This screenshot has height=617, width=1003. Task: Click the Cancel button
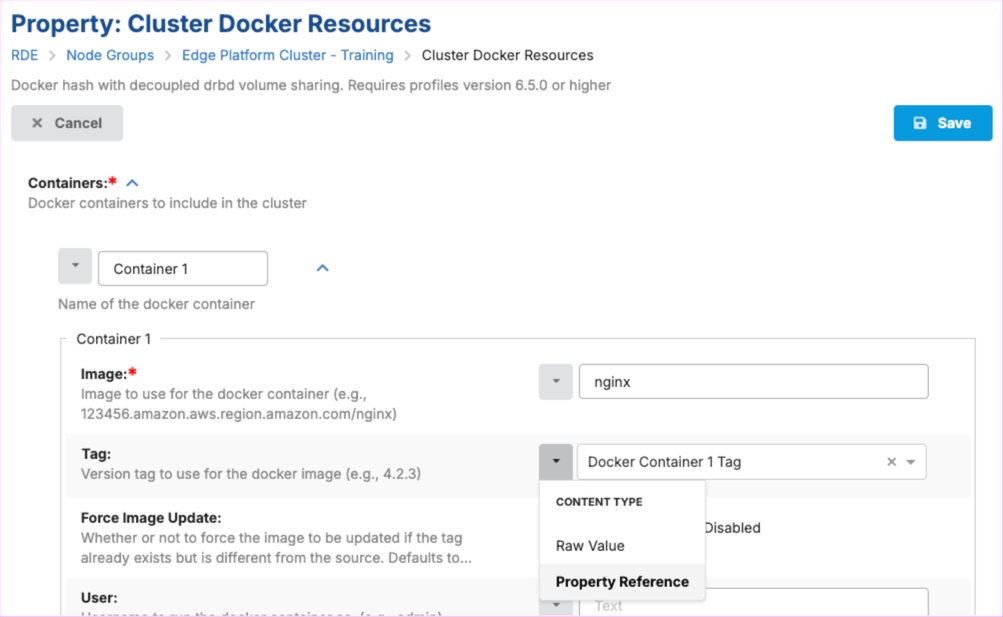pyautogui.click(x=67, y=123)
